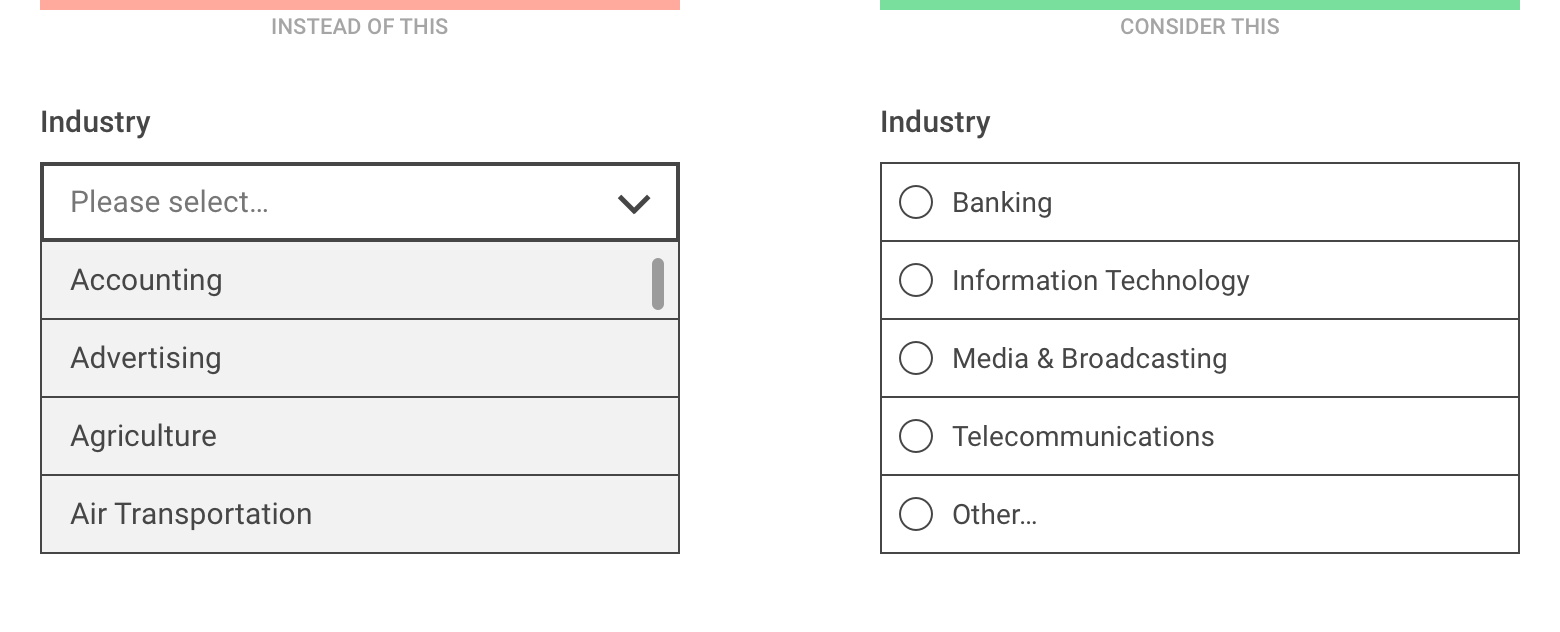Enable the Media & Broadcasting radio circle
1560x632 pixels.
pyautogui.click(x=916, y=358)
